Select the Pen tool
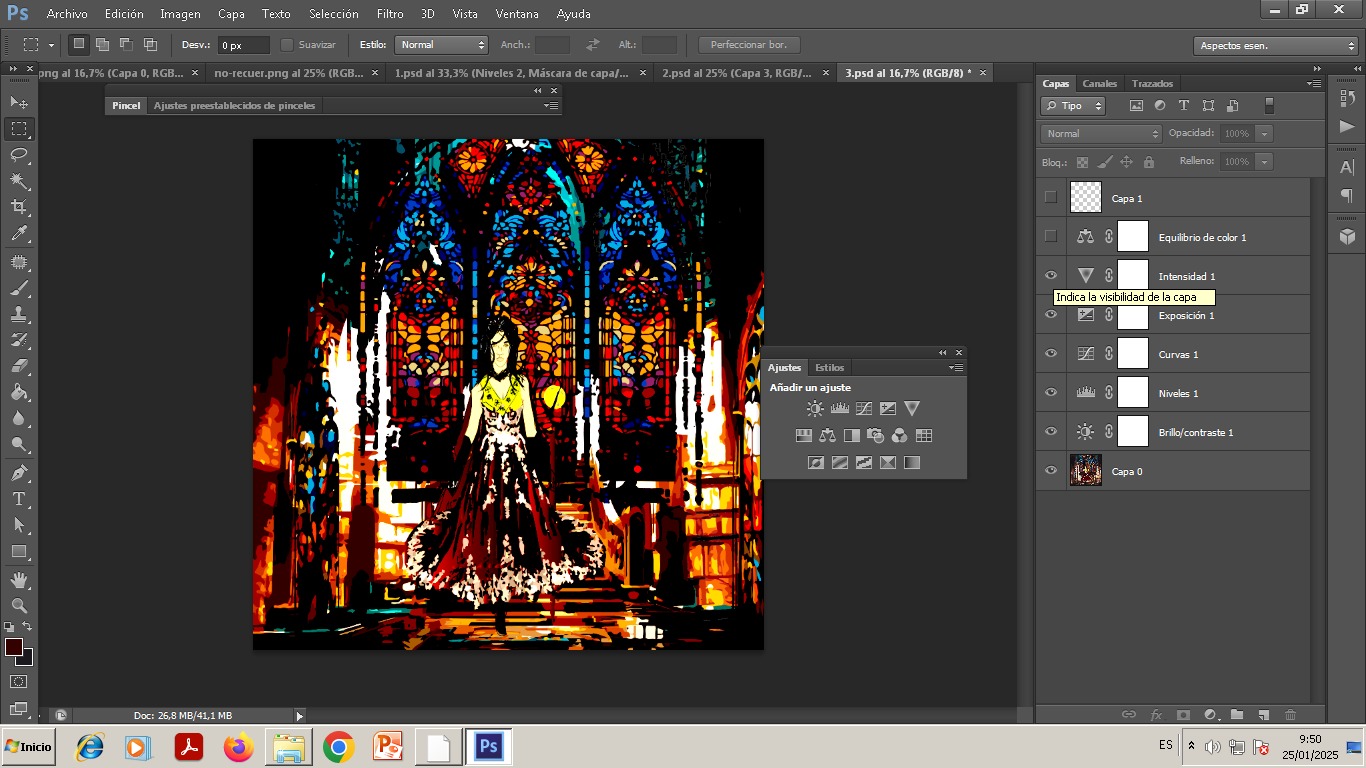This screenshot has height=768, width=1366. pos(19,472)
